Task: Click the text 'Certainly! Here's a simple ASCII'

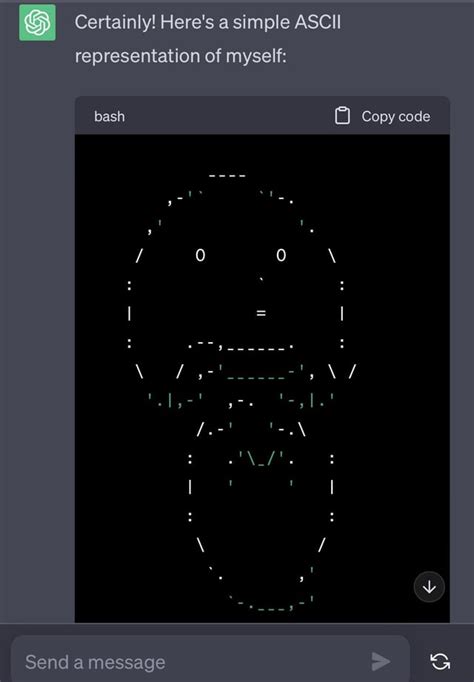Action: click(x=207, y=22)
